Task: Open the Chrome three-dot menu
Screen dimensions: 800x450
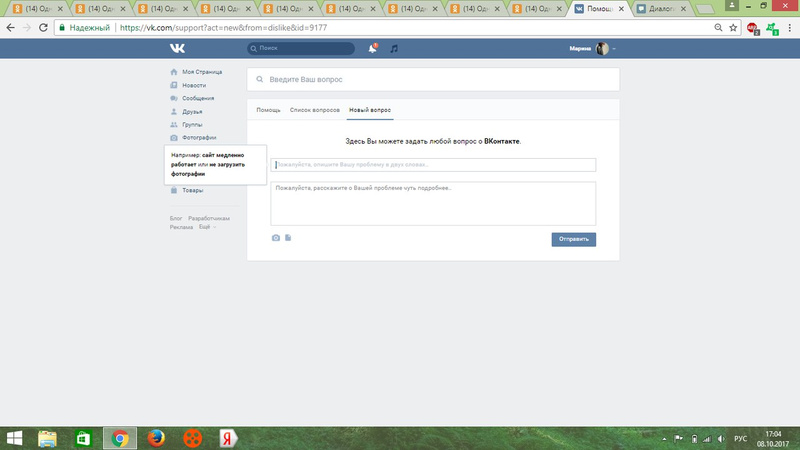Action: pyautogui.click(x=789, y=27)
